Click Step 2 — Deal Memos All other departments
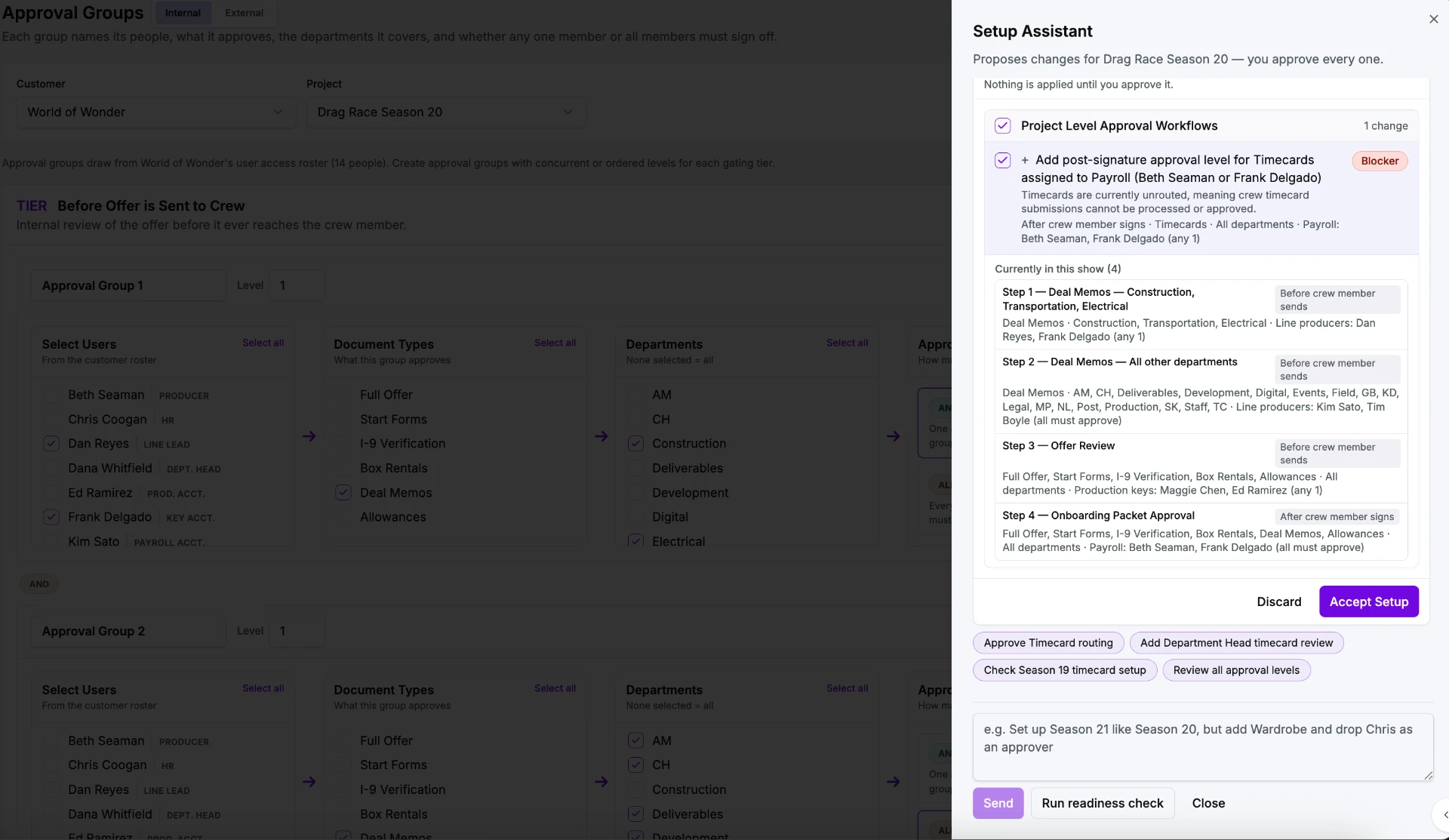Viewport: 1449px width, 840px height. [1201, 391]
